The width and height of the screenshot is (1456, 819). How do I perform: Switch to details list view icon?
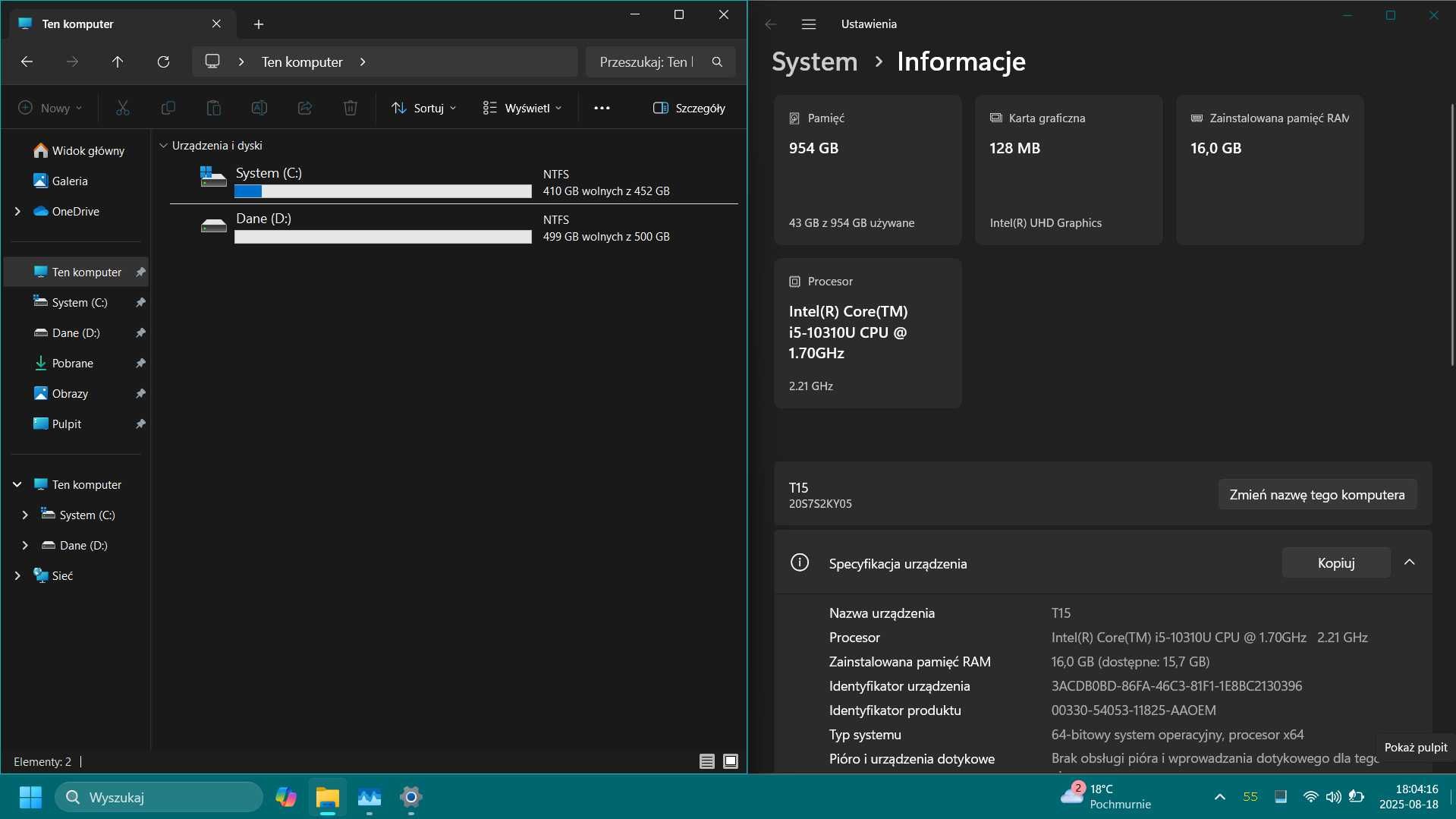(707, 761)
